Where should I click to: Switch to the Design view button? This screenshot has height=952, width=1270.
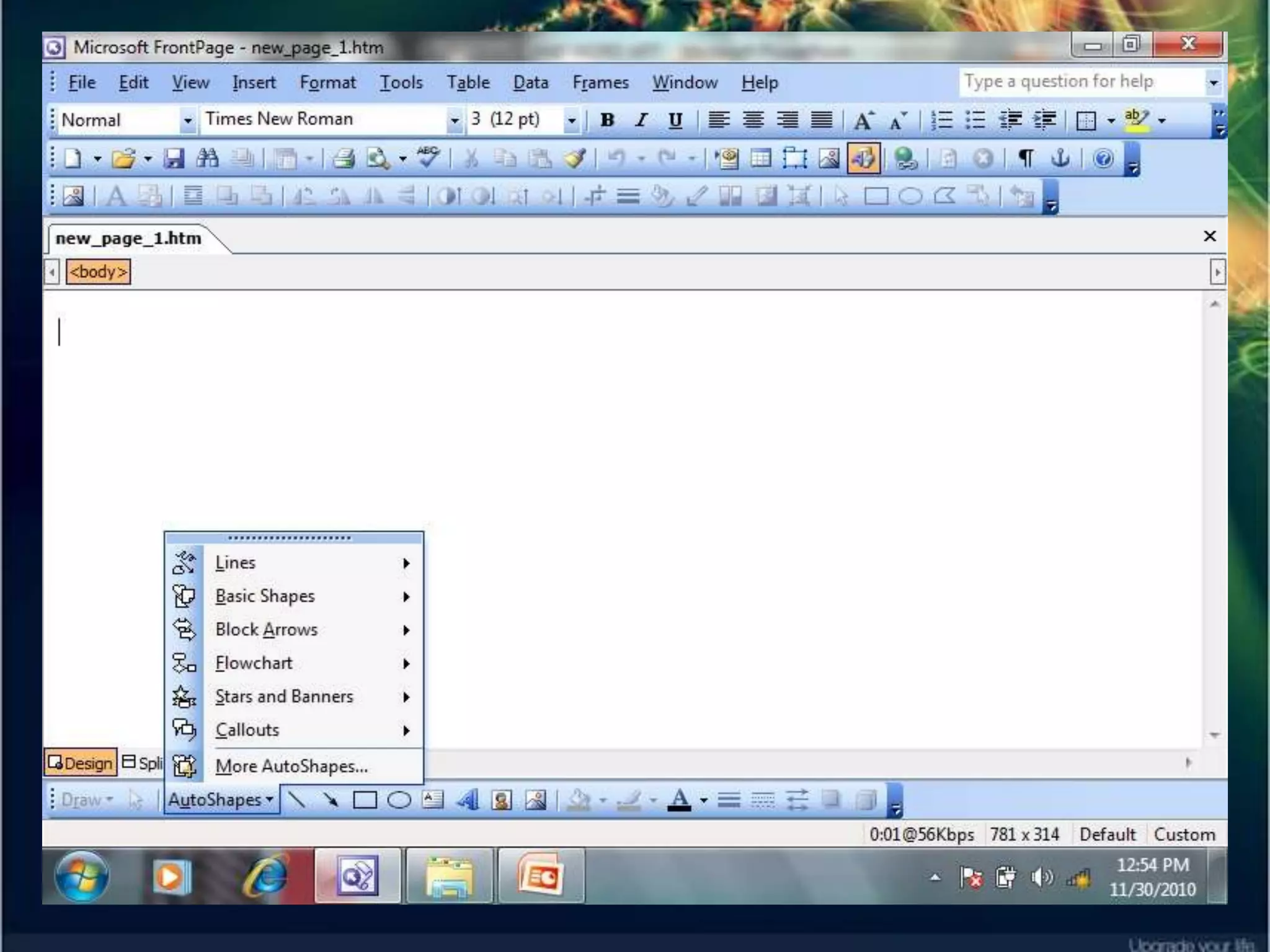click(81, 763)
